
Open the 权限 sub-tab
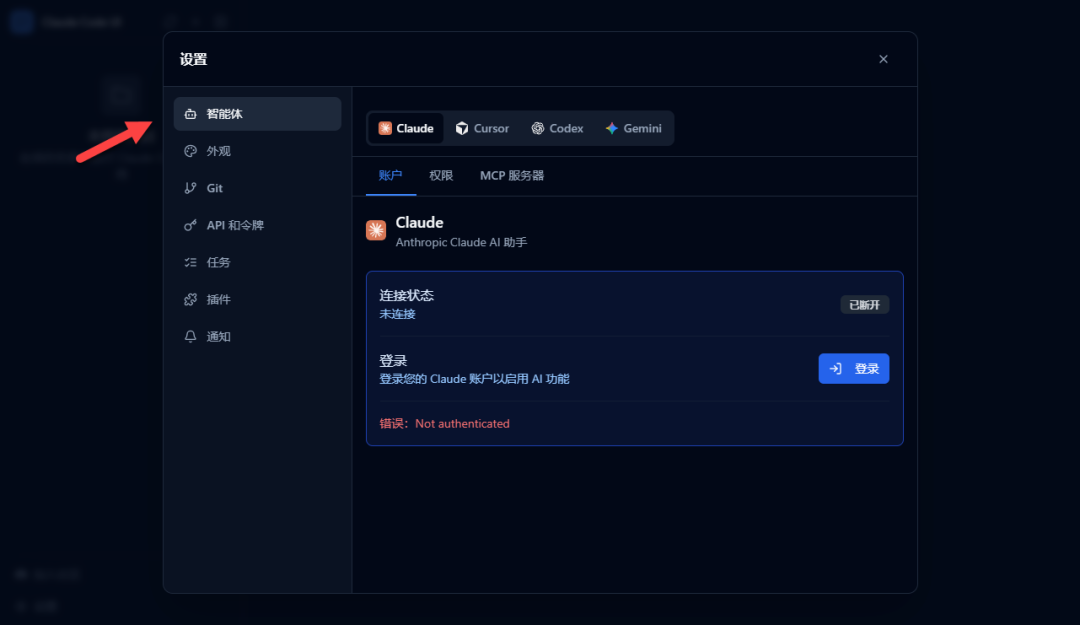[x=441, y=176]
